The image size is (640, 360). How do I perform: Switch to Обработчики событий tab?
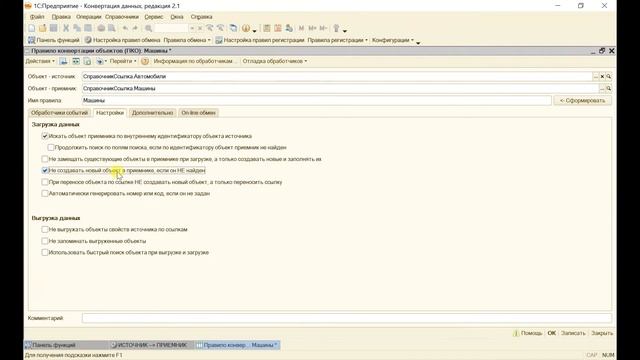tap(60, 113)
